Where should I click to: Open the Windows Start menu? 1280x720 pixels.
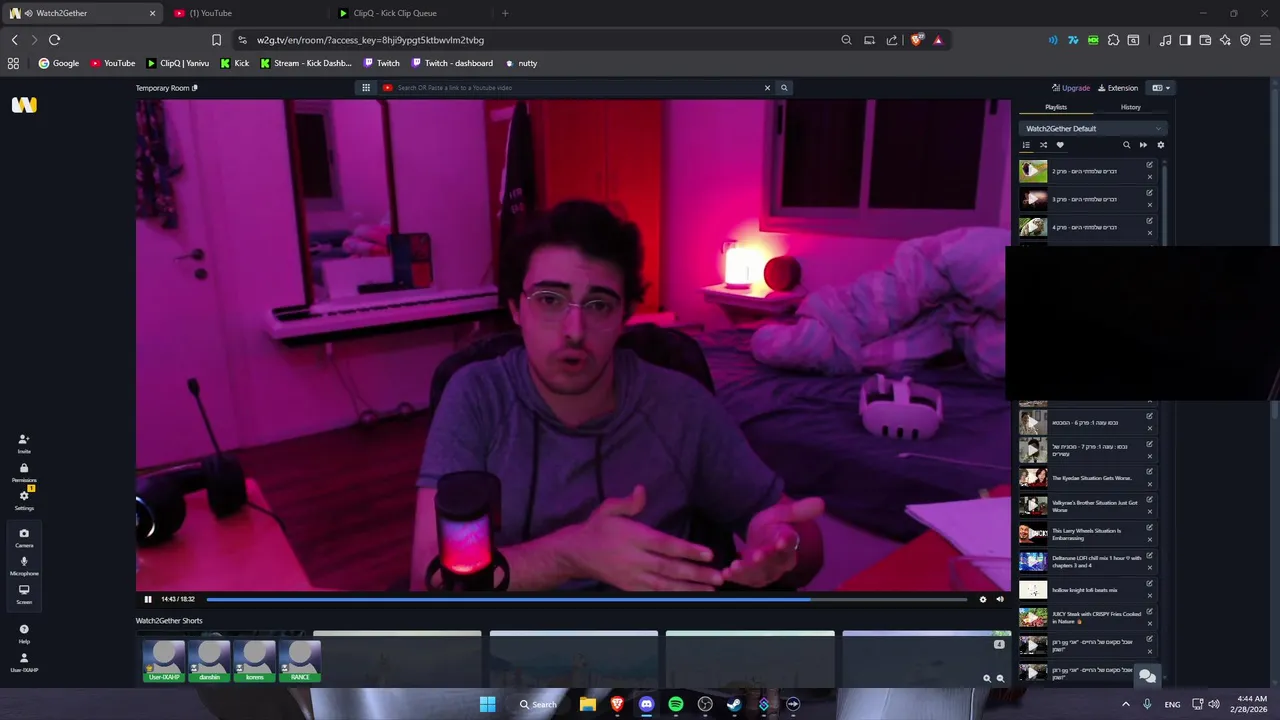point(487,704)
